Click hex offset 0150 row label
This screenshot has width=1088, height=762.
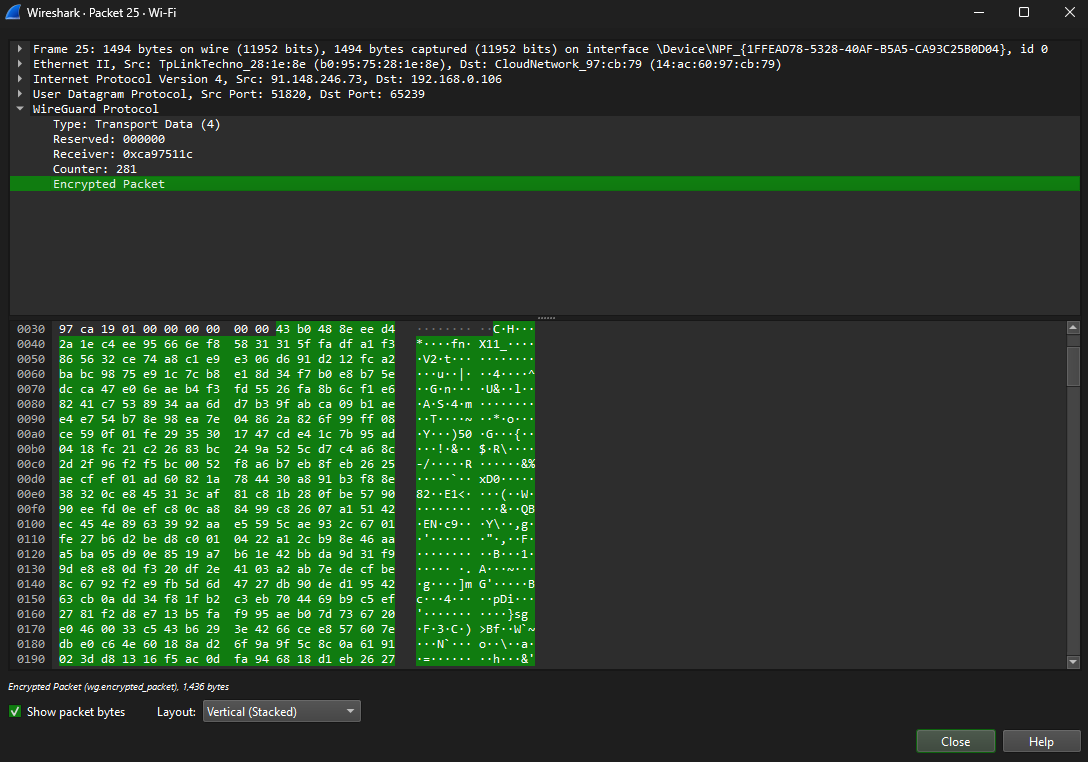(31, 599)
